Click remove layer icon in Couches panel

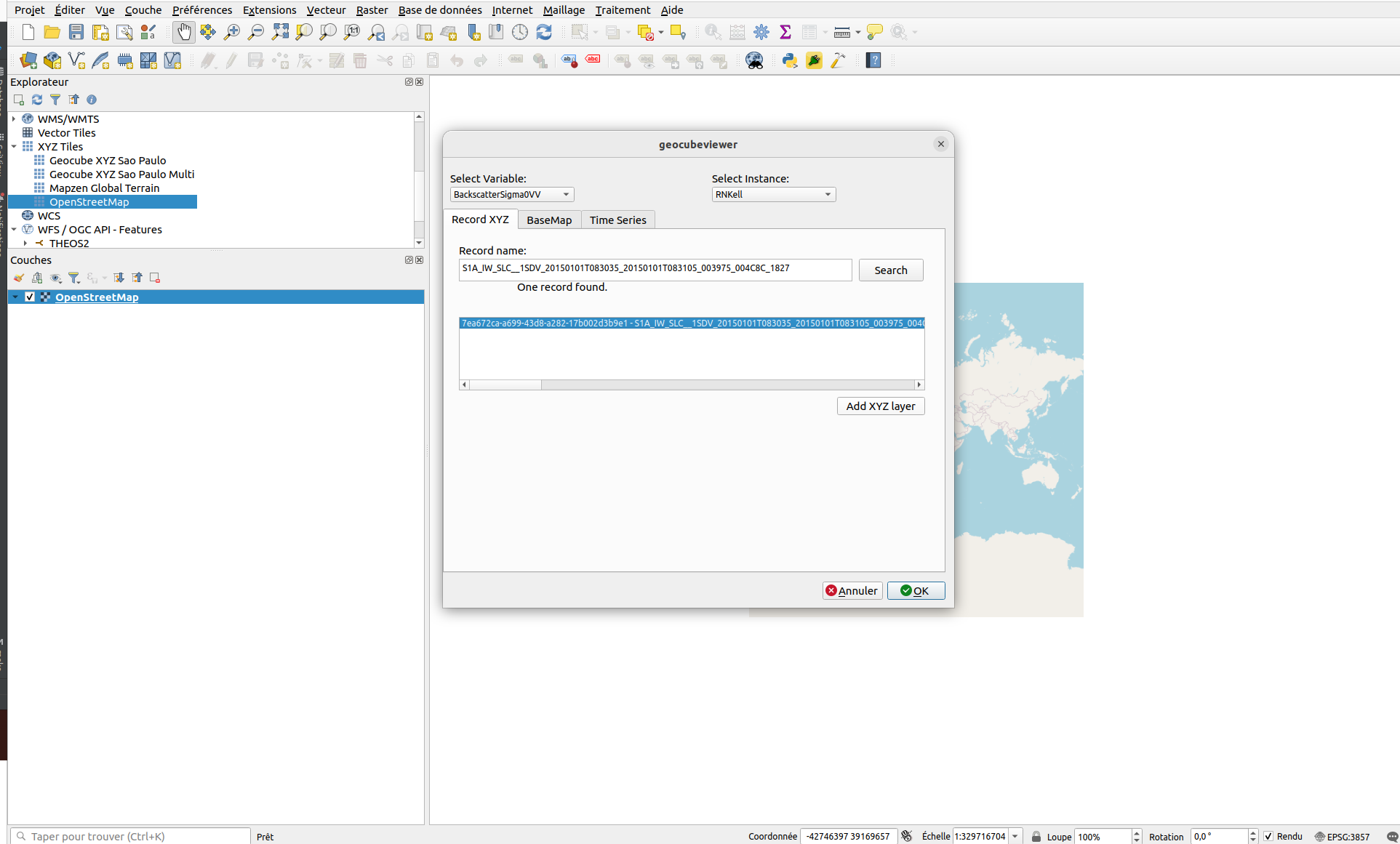[x=155, y=278]
